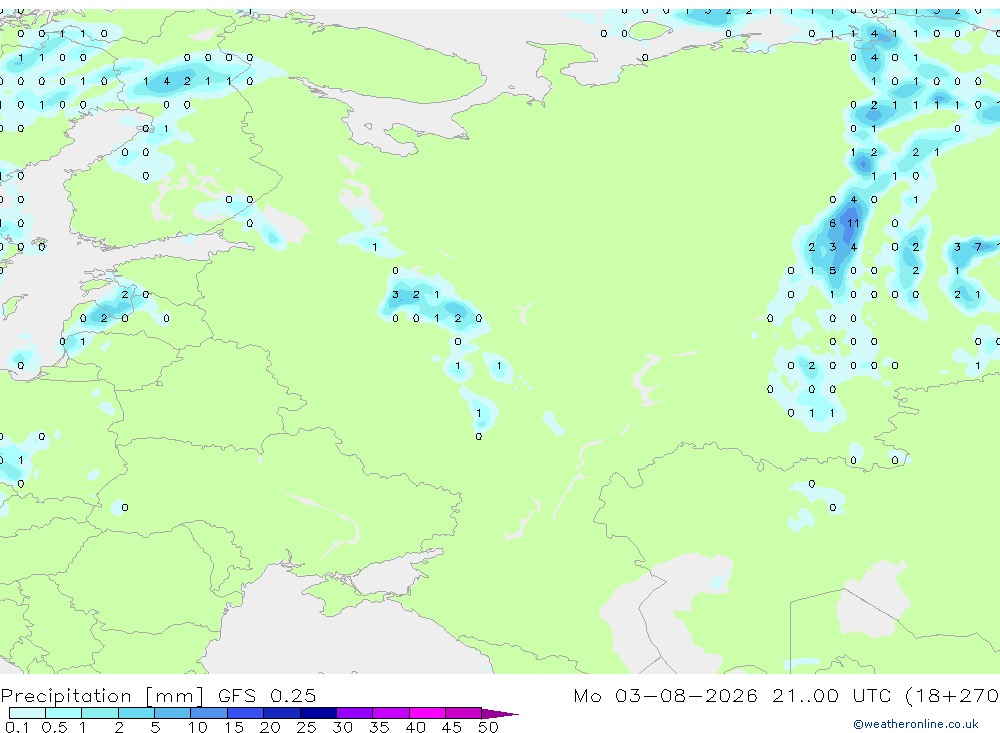Pick the 20–25 mm dark blue legend swatch
This screenshot has width=1000, height=733.
coord(282,713)
